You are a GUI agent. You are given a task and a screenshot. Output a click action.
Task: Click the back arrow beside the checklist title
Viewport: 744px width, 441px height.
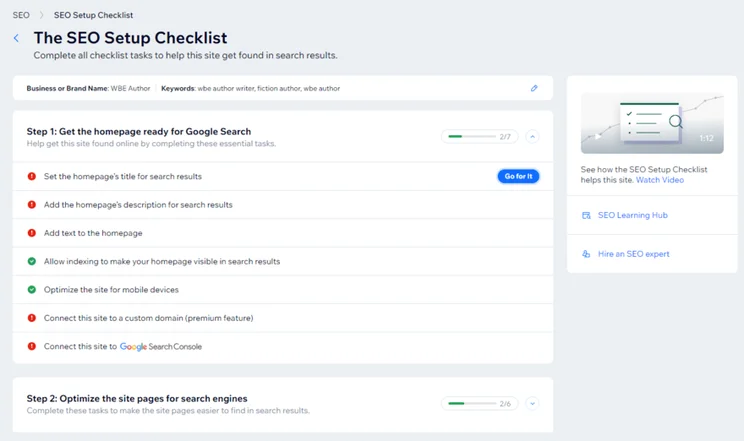(x=16, y=38)
